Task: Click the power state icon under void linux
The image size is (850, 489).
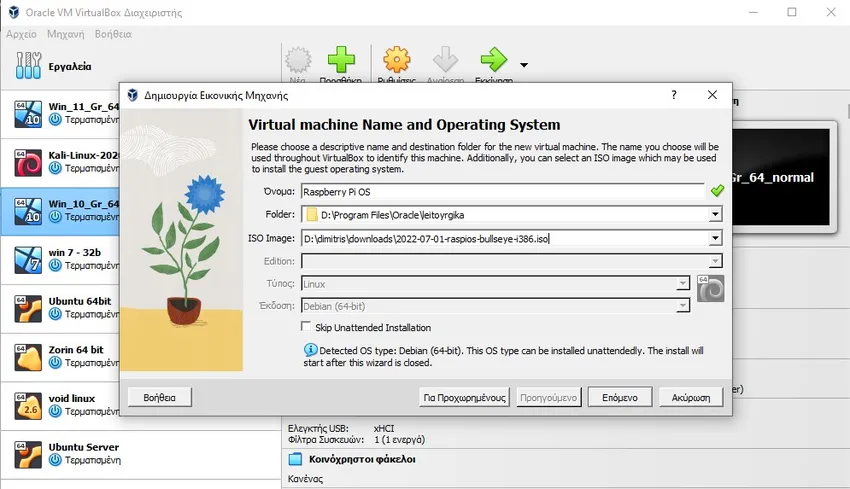Action: pos(55,411)
